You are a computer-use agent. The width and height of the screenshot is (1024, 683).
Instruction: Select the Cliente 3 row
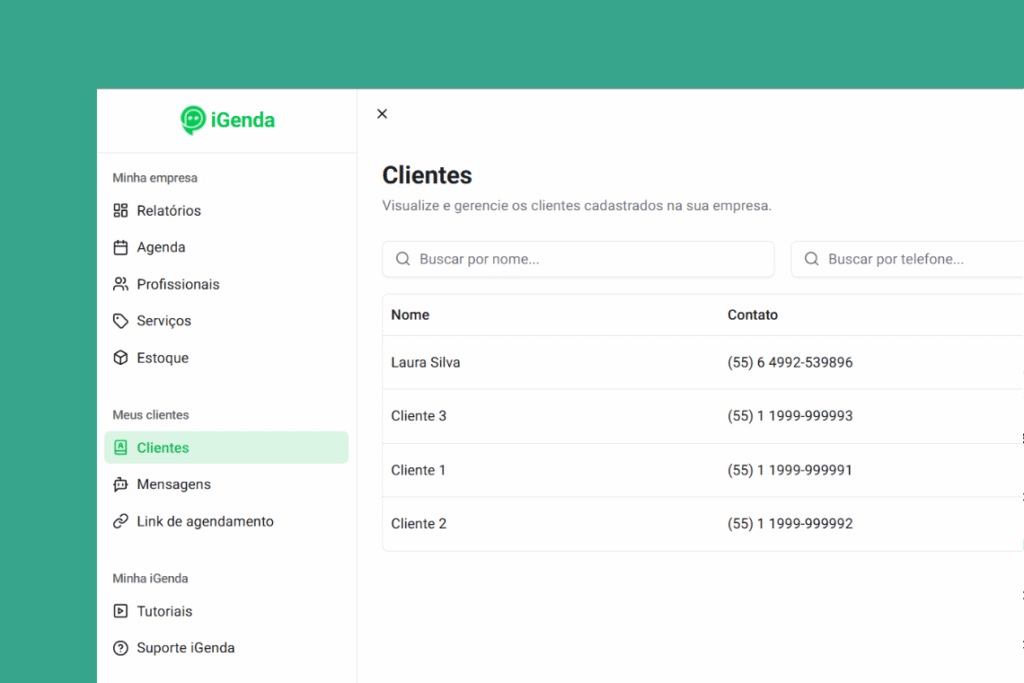click(419, 416)
